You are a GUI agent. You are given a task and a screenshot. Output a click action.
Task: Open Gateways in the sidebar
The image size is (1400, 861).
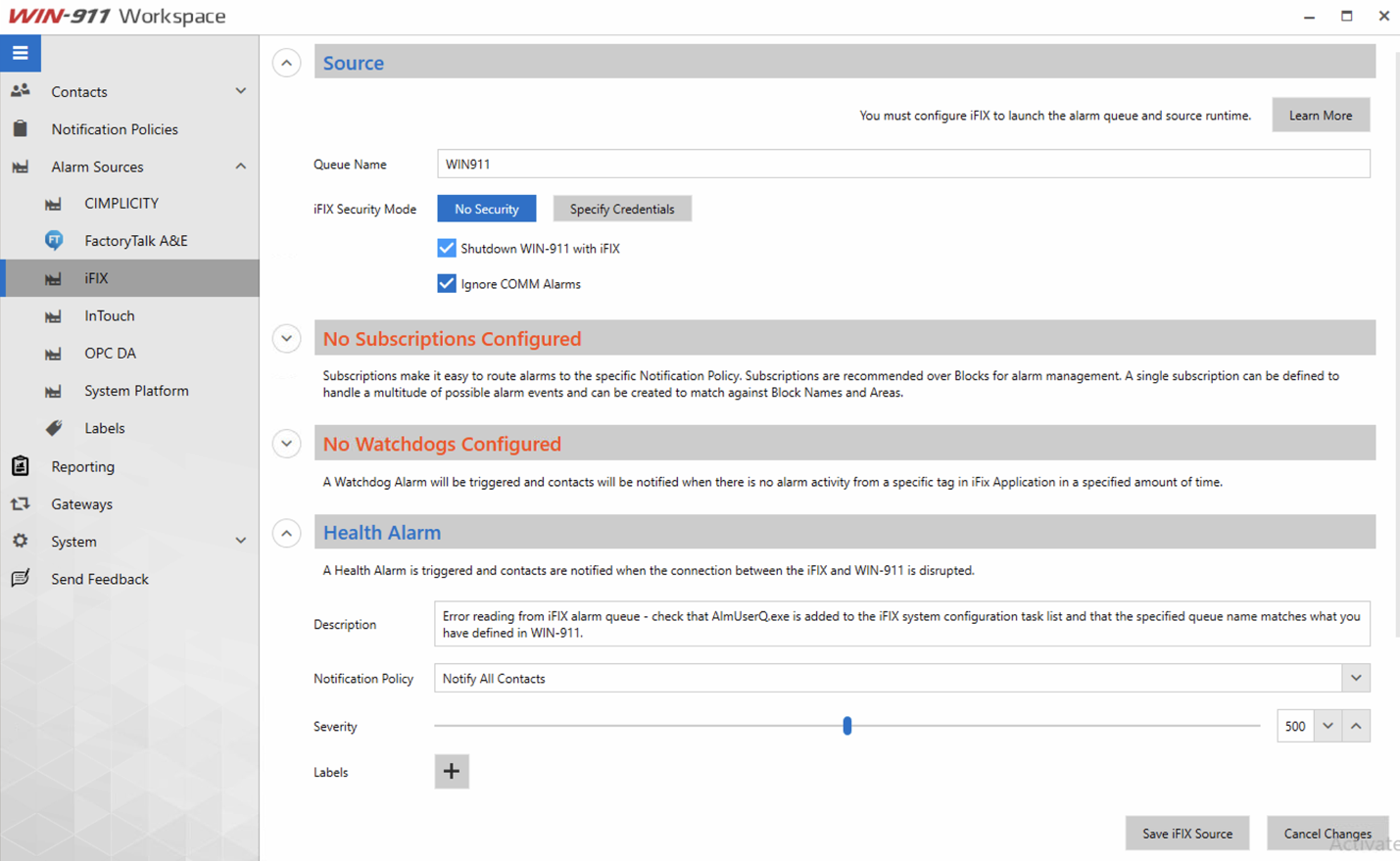pos(81,504)
